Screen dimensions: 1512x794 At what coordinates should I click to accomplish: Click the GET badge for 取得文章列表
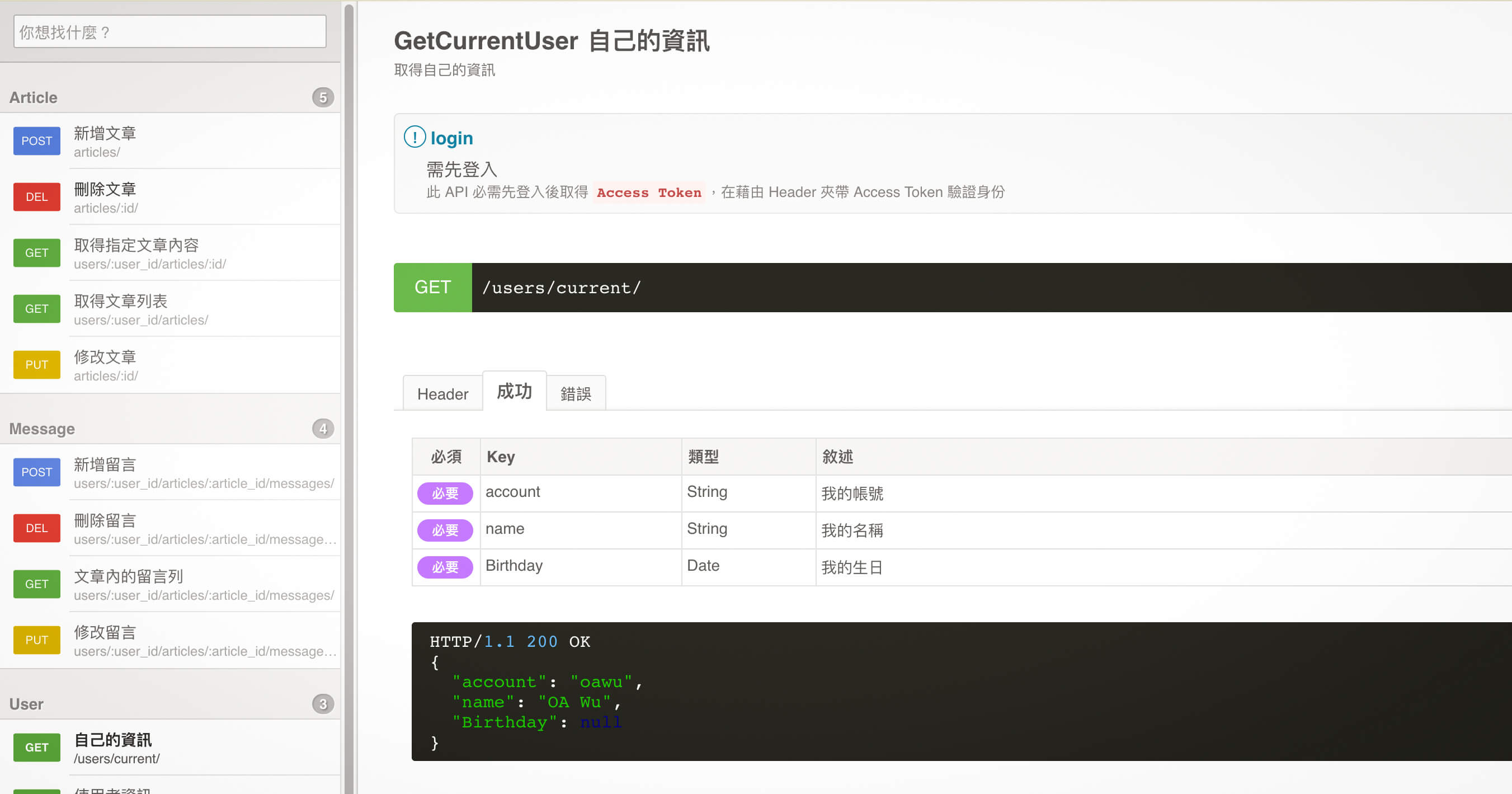click(36, 309)
